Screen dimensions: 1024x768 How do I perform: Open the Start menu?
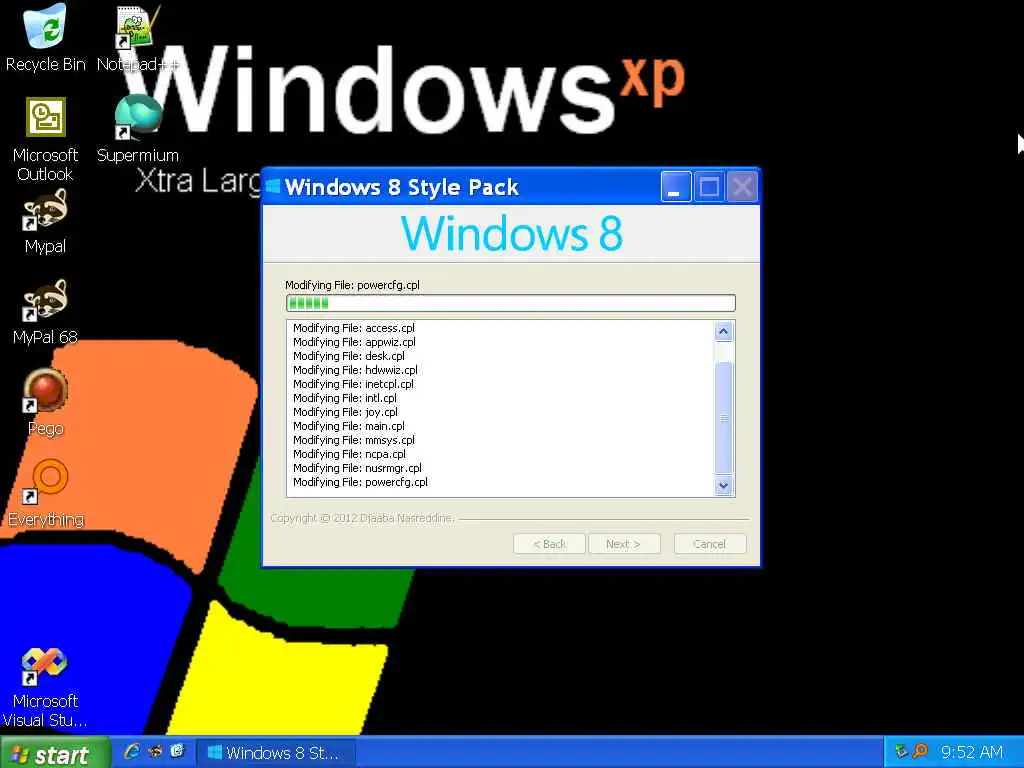[x=54, y=753]
